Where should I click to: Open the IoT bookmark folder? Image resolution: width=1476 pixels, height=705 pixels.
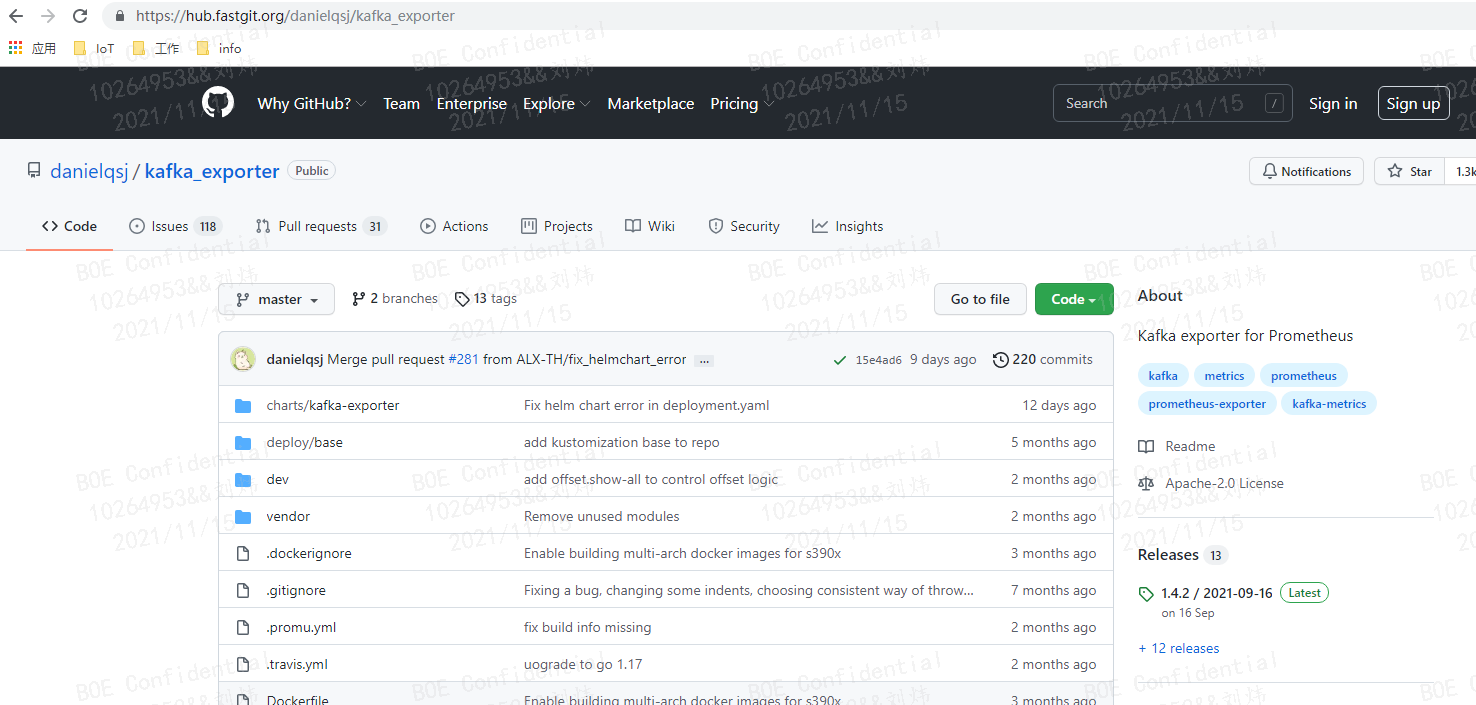tap(94, 48)
